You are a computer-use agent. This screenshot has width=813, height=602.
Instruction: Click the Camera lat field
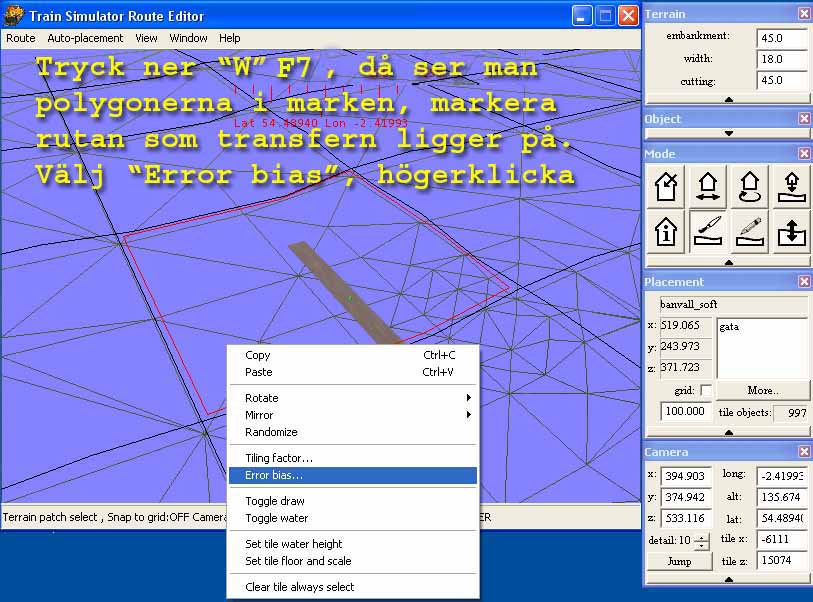click(782, 518)
